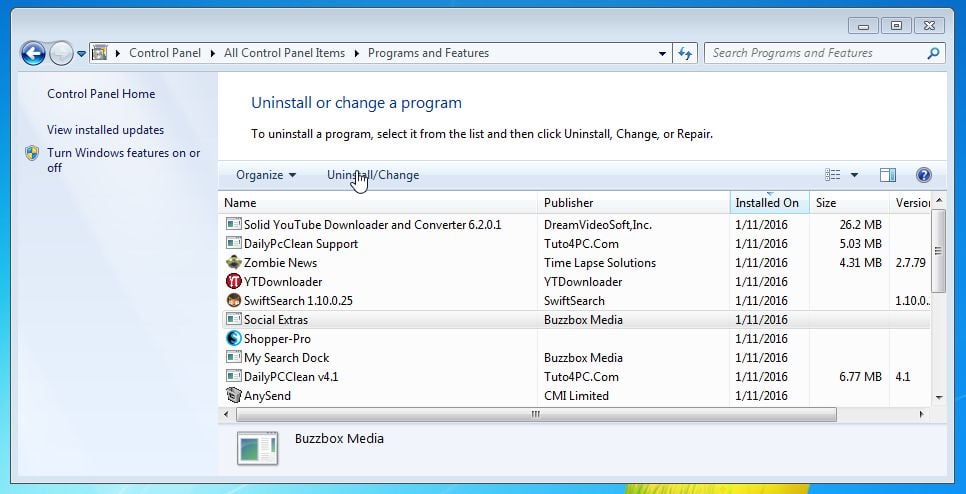Sort by the Installed On column
Screen dimensions: 966x494
767,203
